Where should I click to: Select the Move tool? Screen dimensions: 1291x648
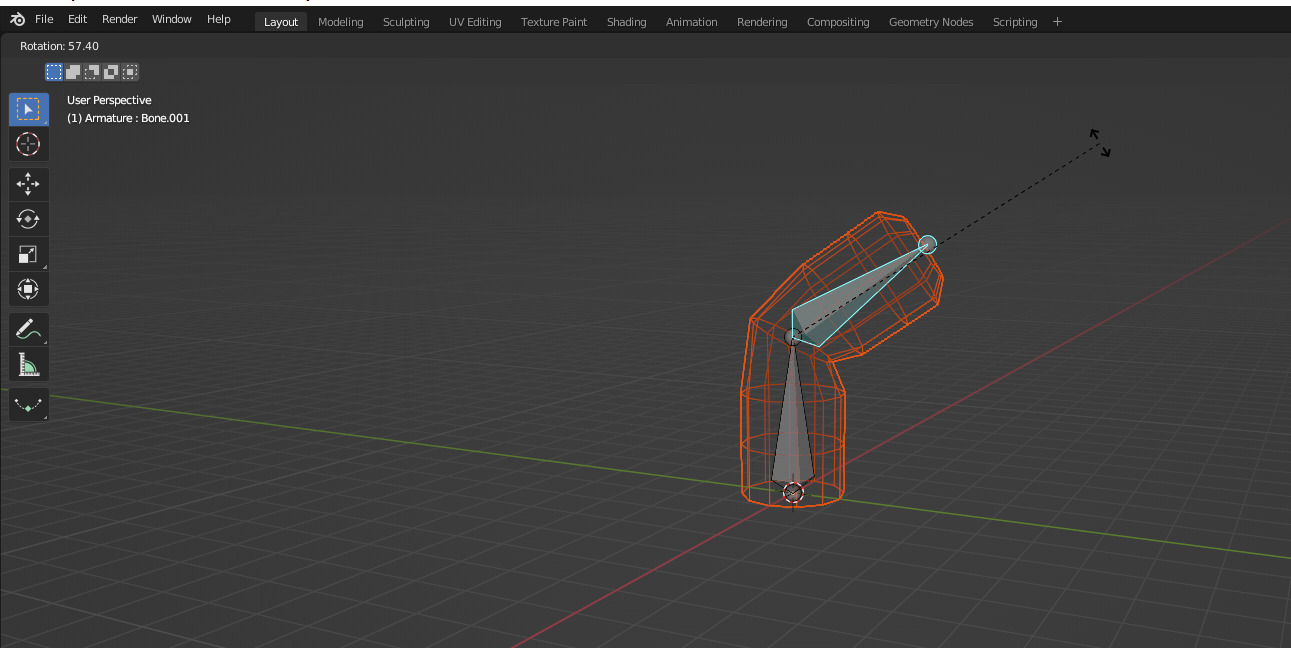[x=28, y=183]
